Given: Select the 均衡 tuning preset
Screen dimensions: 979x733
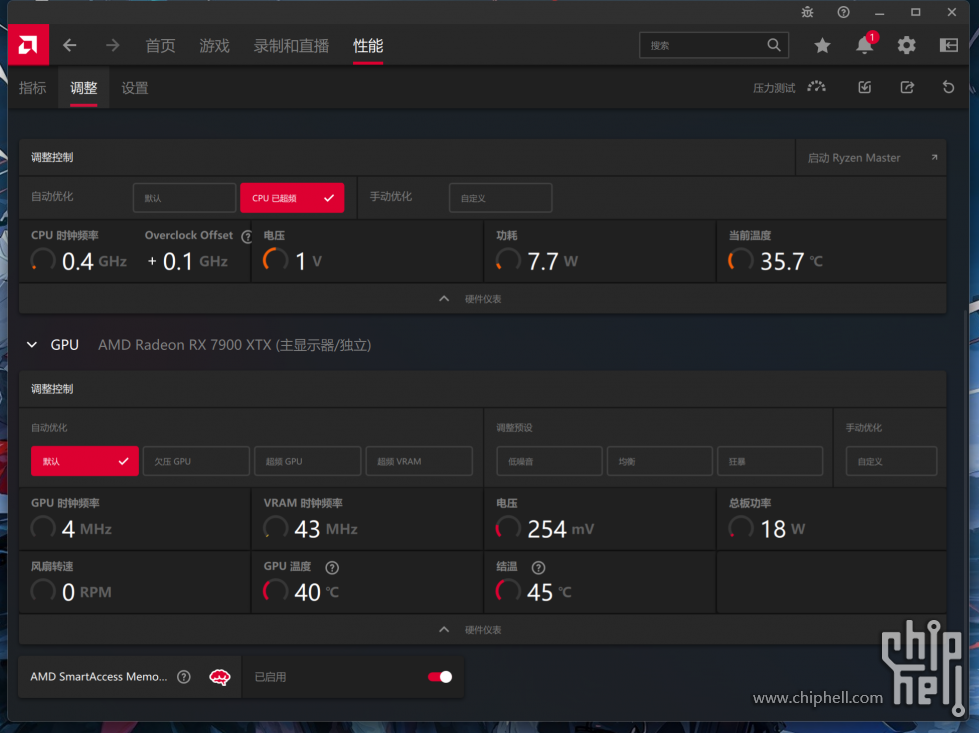Looking at the screenshot, I should point(659,461).
